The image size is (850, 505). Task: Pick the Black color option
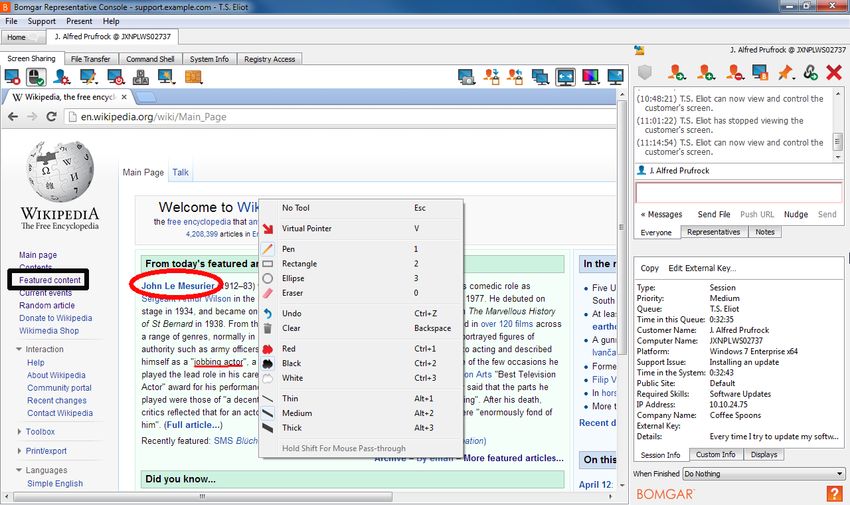tap(362, 363)
